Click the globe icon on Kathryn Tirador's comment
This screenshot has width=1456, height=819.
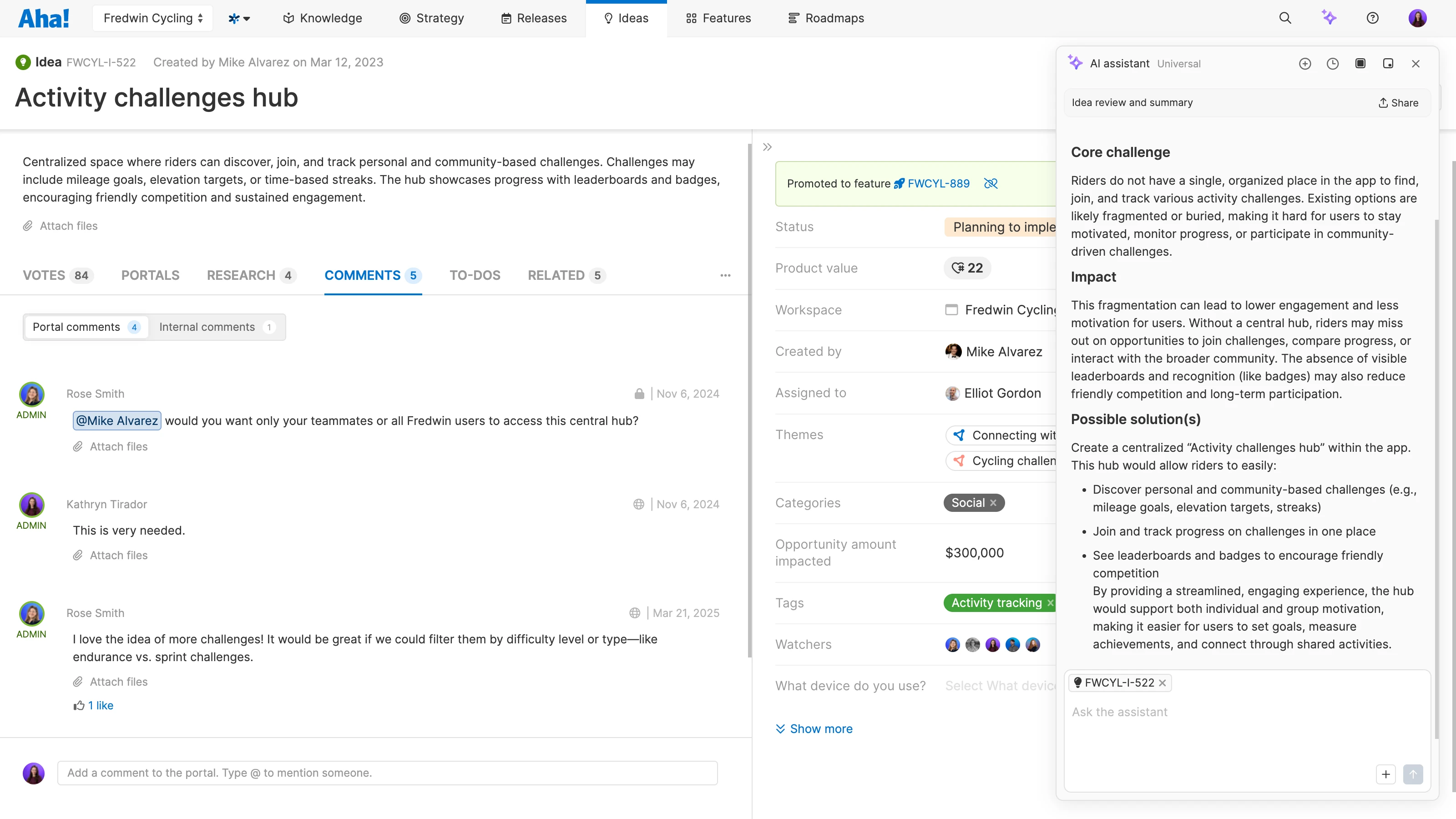point(639,504)
